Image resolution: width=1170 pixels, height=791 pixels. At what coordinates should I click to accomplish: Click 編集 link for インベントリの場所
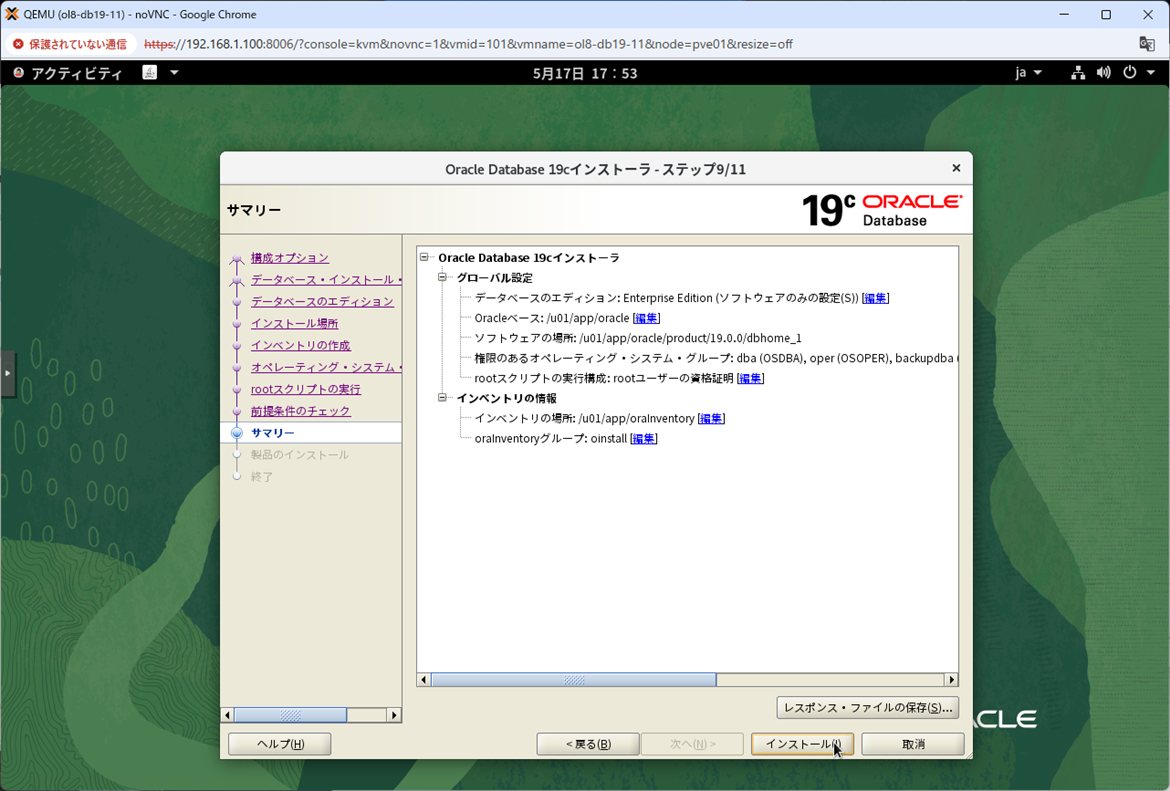pyautogui.click(x=711, y=419)
